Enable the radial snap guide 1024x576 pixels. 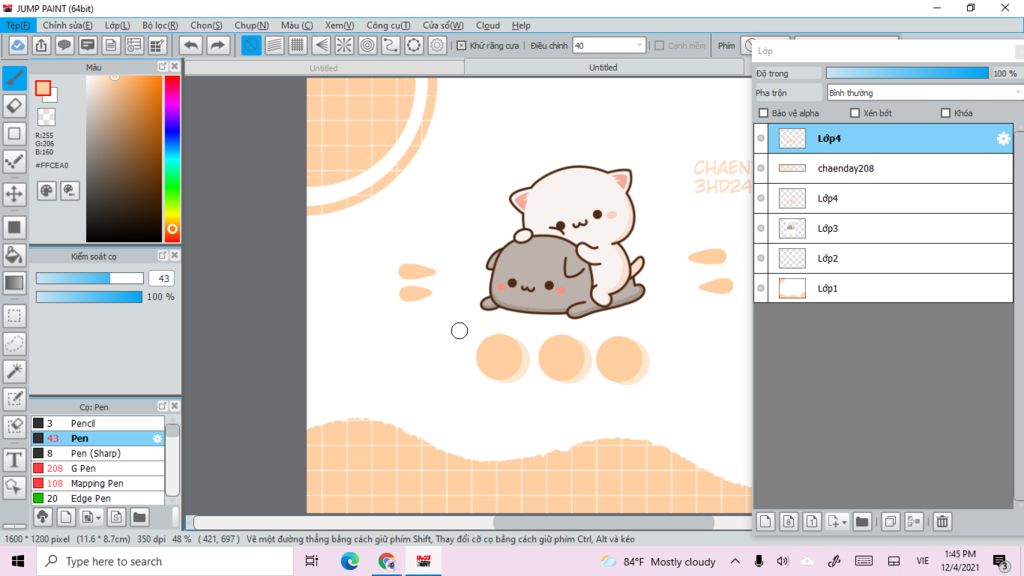(x=344, y=45)
